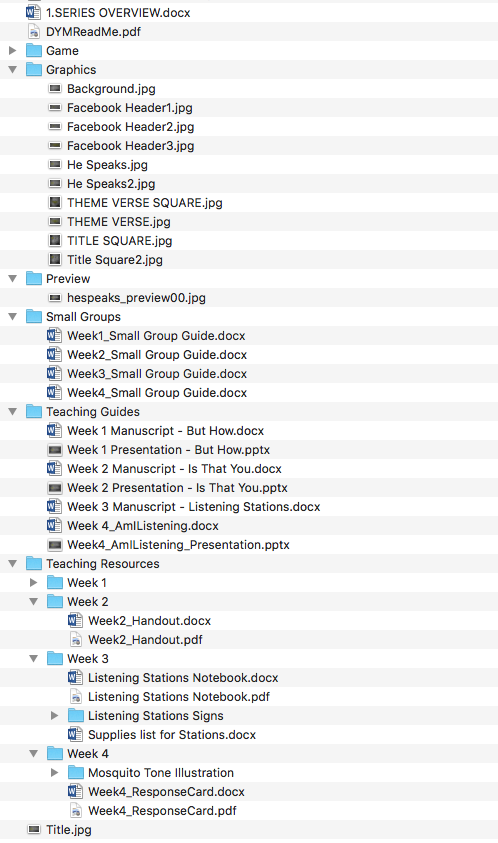Image resolution: width=498 pixels, height=843 pixels.
Task: Click the Teaching Guides folder icon
Action: tap(34, 411)
